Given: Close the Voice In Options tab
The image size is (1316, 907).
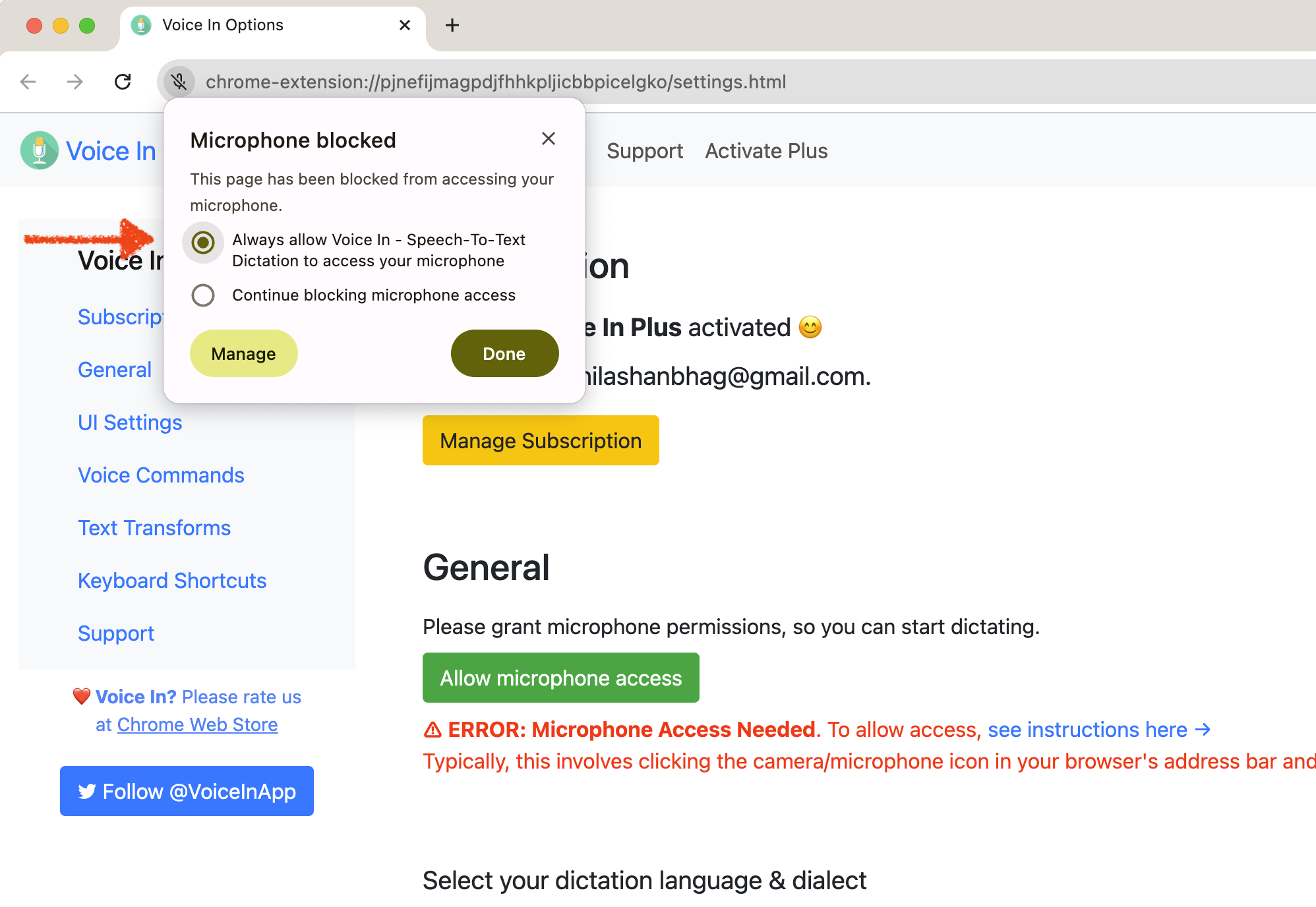Looking at the screenshot, I should click(x=405, y=25).
